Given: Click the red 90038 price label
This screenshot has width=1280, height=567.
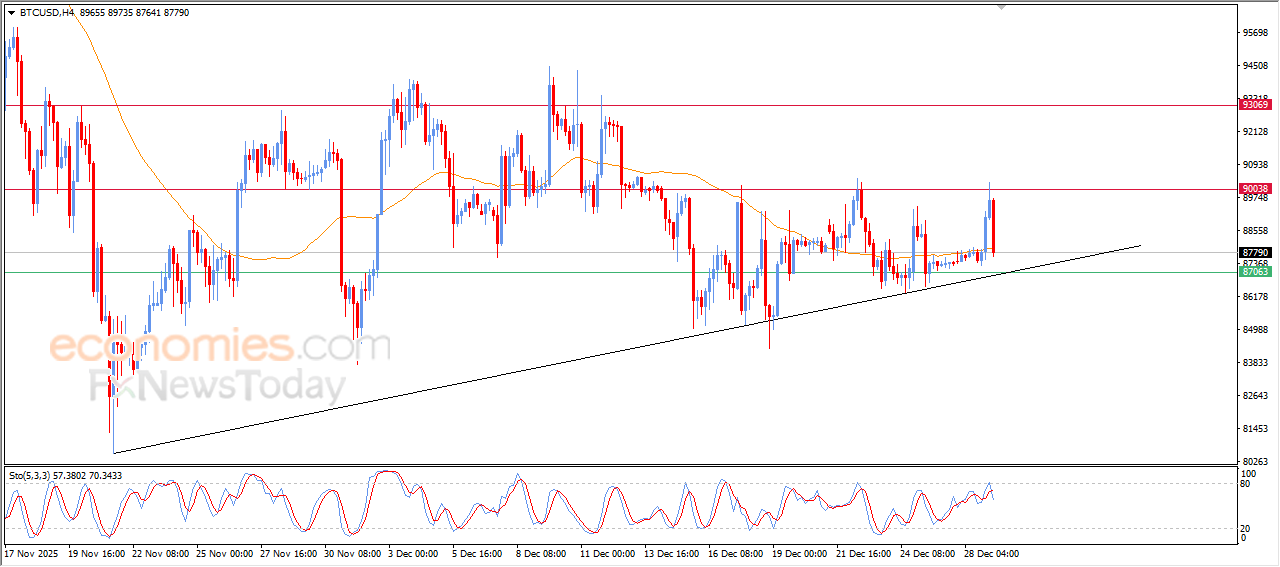Looking at the screenshot, I should [1254, 189].
